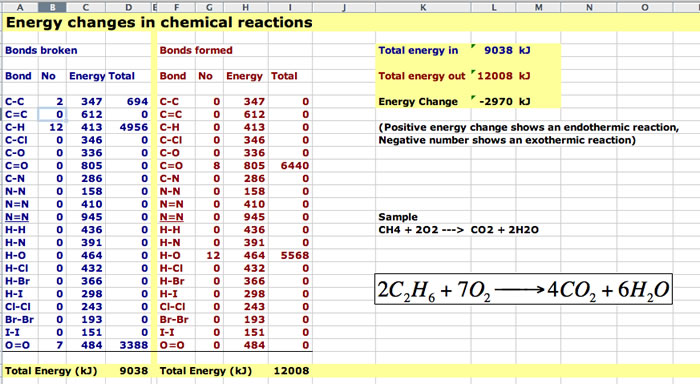Click the red 'Total' column header

pos(284,76)
